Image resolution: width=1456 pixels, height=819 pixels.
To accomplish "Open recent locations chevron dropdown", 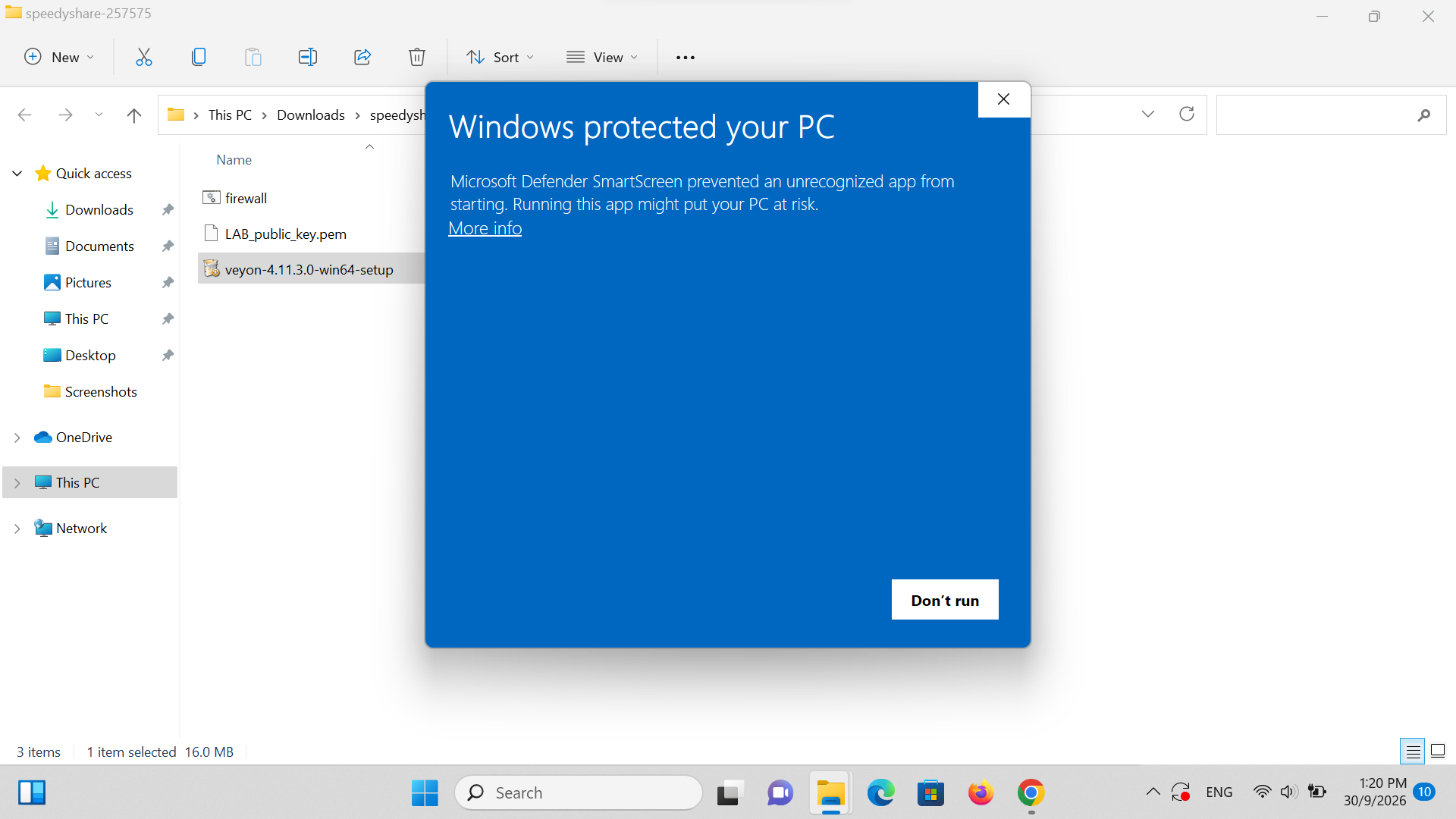I will [99, 115].
